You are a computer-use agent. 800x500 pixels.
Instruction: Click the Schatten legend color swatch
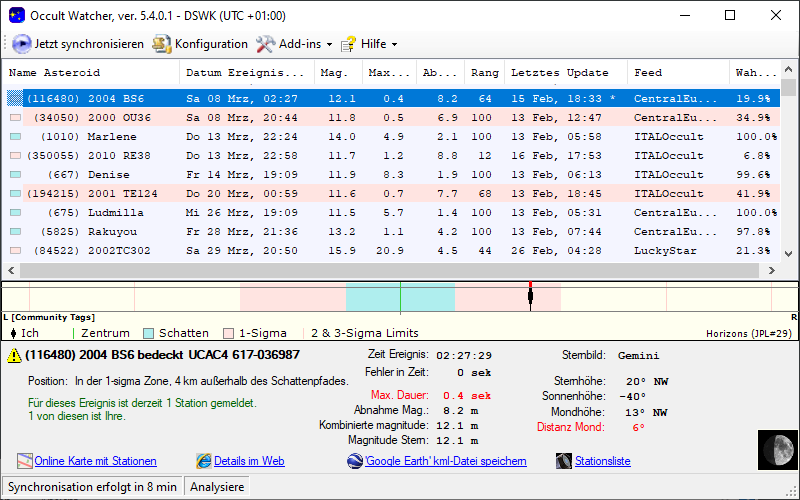148,334
